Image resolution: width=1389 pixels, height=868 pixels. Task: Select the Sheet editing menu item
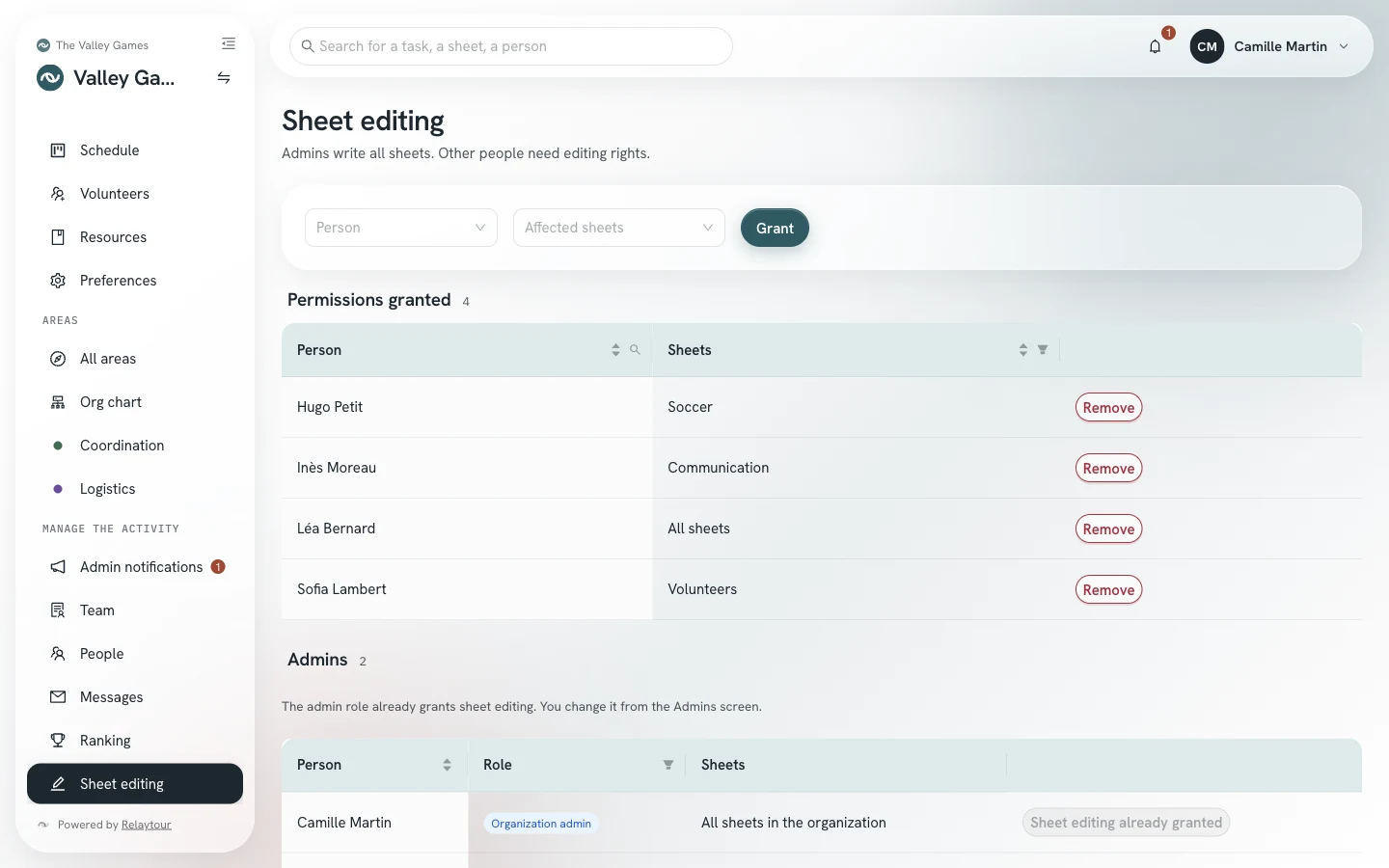[135, 784]
